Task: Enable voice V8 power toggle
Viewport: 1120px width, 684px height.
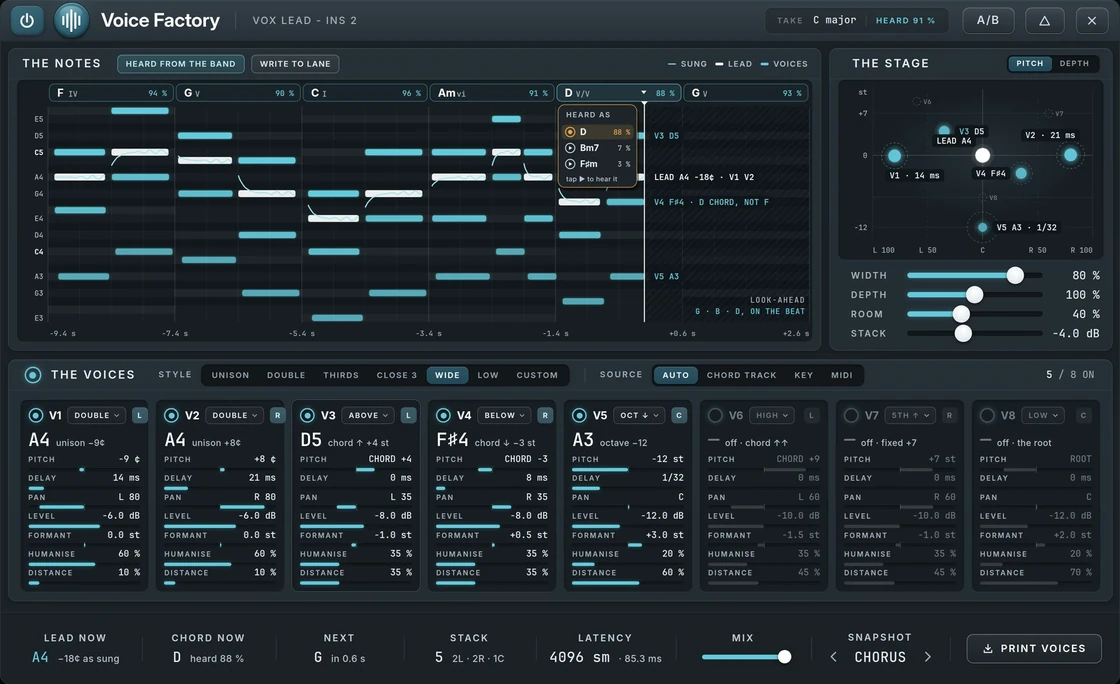Action: tap(987, 415)
